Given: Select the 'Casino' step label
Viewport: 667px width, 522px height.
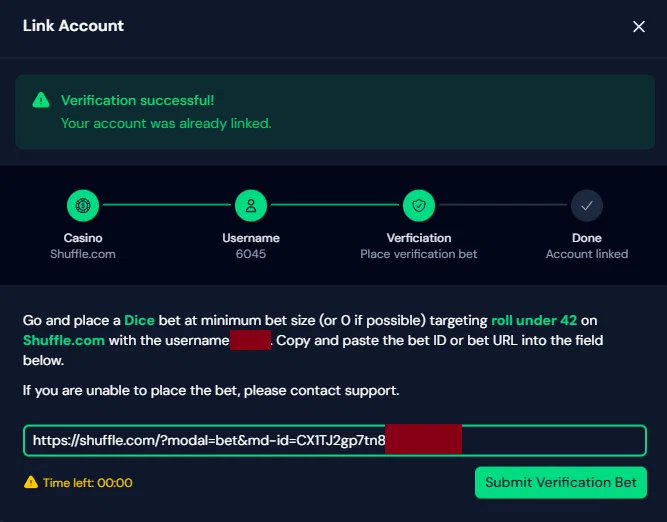Looking at the screenshot, I should pyautogui.click(x=83, y=238).
